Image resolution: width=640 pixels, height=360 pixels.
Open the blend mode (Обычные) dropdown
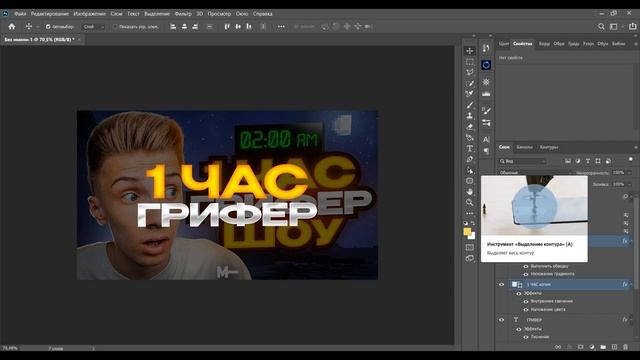[x=535, y=173]
